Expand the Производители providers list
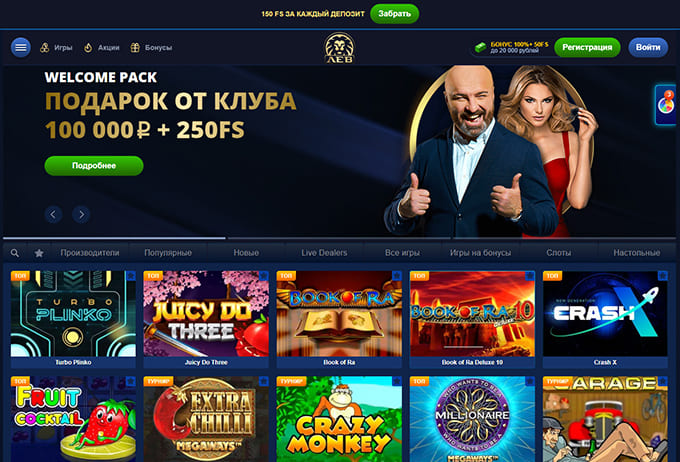The image size is (680, 462). [x=90, y=252]
